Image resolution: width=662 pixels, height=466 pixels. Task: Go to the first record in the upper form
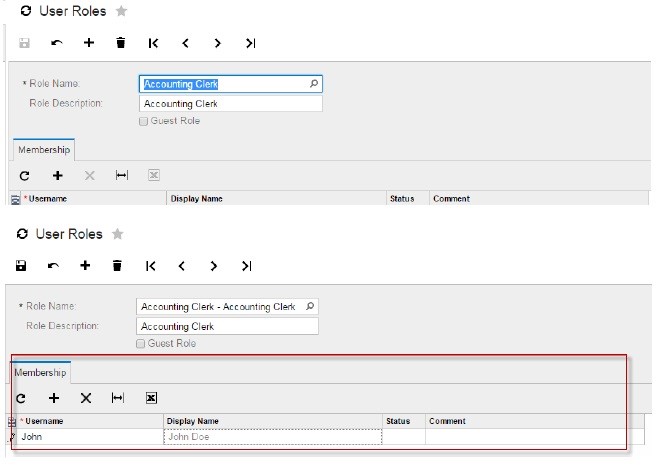tap(153, 43)
